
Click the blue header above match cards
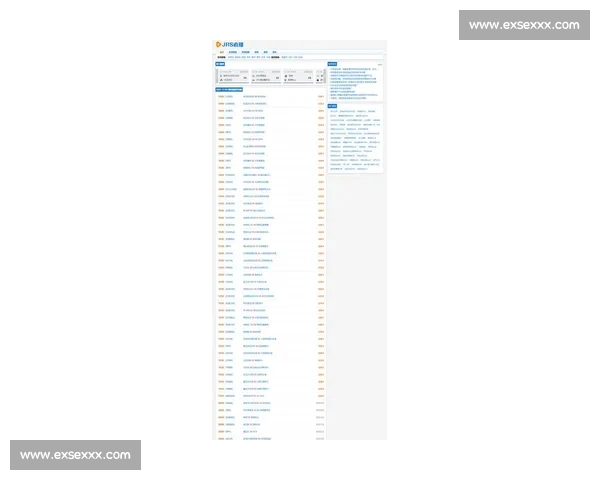coord(221,65)
